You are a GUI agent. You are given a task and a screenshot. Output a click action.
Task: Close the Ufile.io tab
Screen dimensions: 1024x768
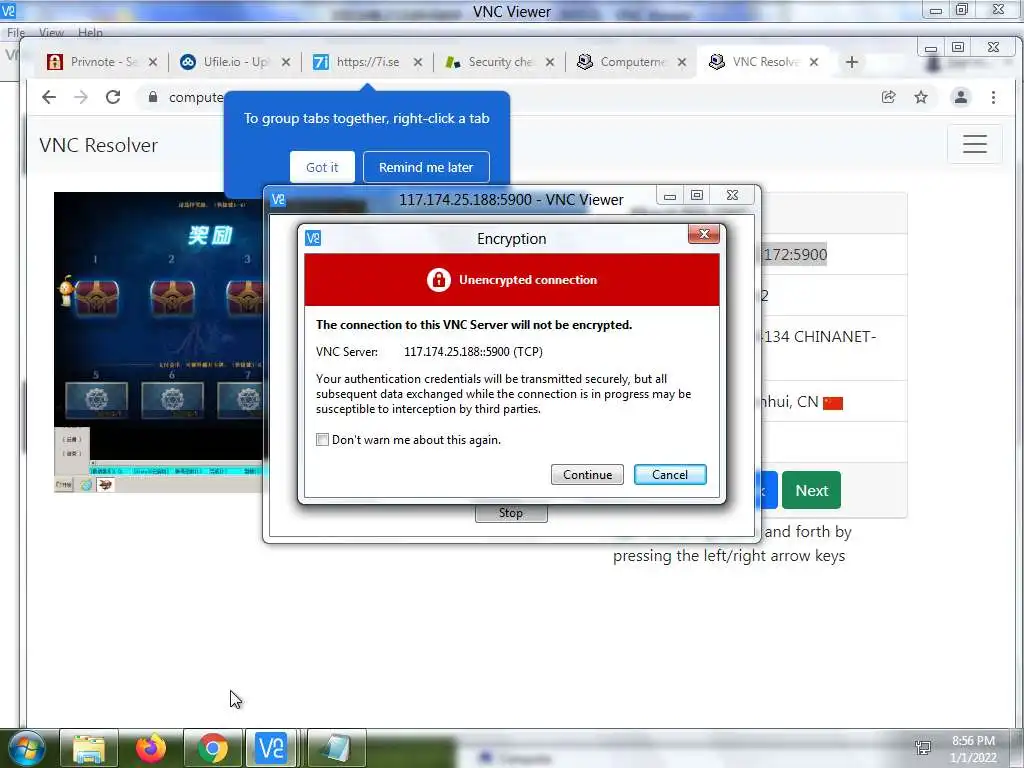[x=286, y=62]
